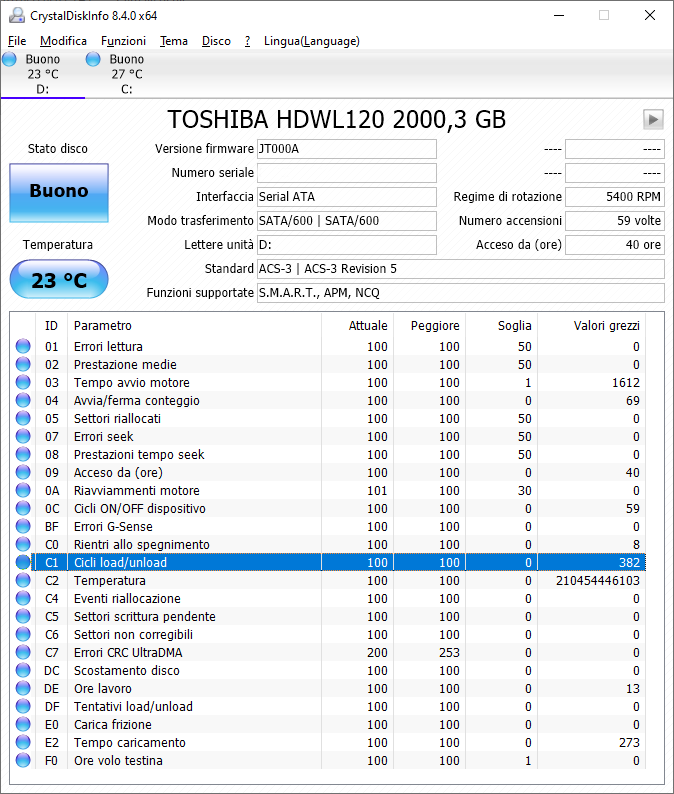This screenshot has height=794, width=674.
Task: Click the ID column header
Action: [x=51, y=326]
